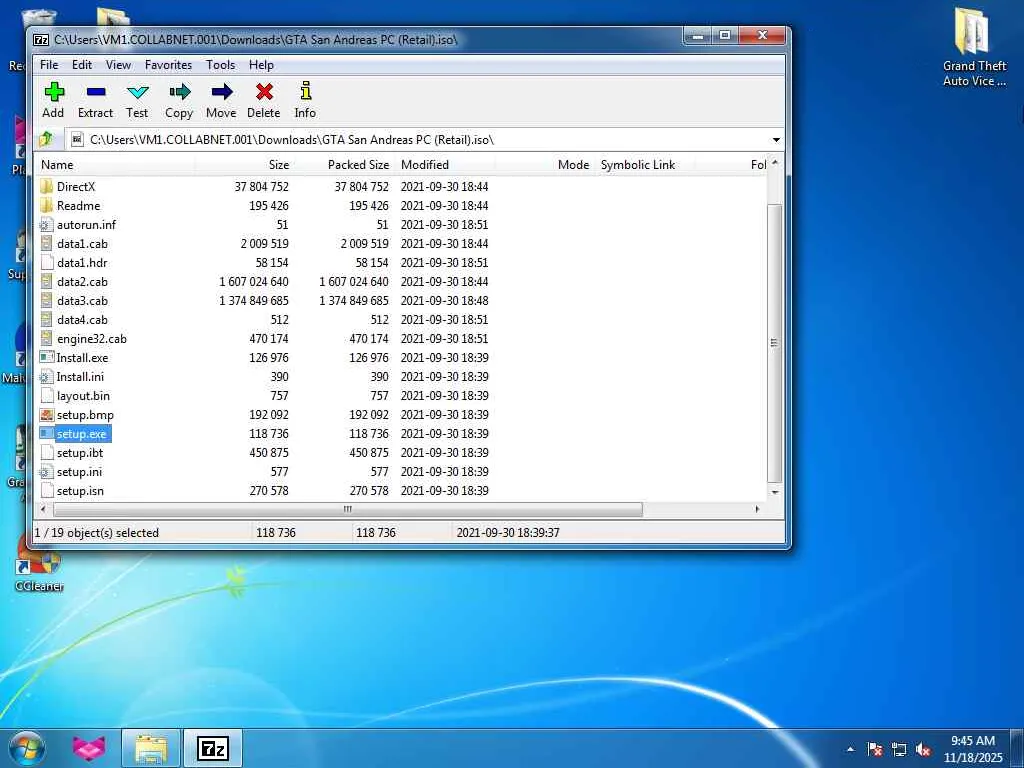This screenshot has width=1024, height=768.
Task: Select the DirectX folder
Action: 76,187
